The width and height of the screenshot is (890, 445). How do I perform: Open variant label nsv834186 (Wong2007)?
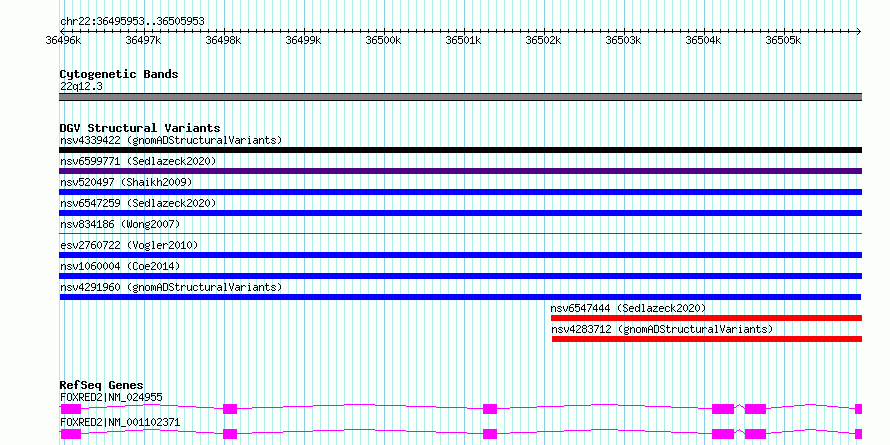pyautogui.click(x=120, y=224)
